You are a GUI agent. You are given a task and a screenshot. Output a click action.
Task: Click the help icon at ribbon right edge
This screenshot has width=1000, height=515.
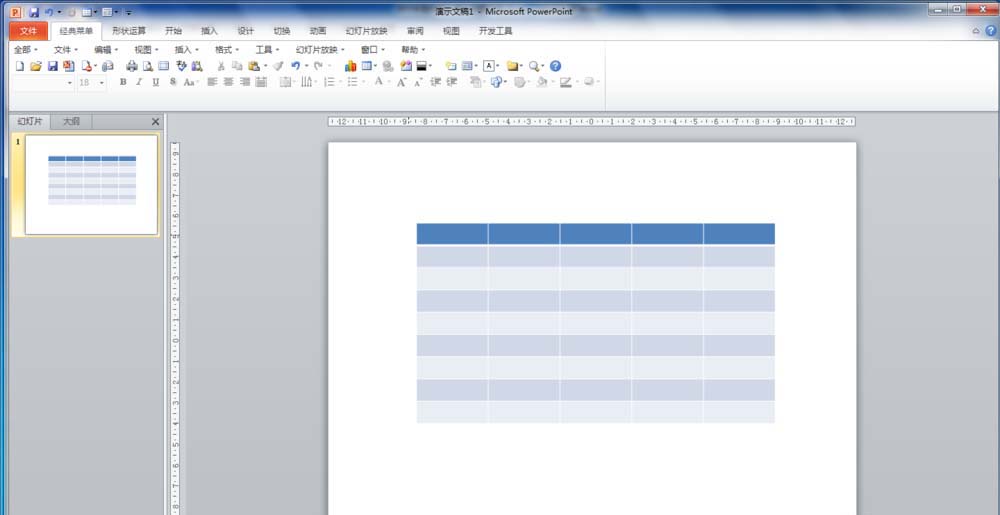coord(990,31)
